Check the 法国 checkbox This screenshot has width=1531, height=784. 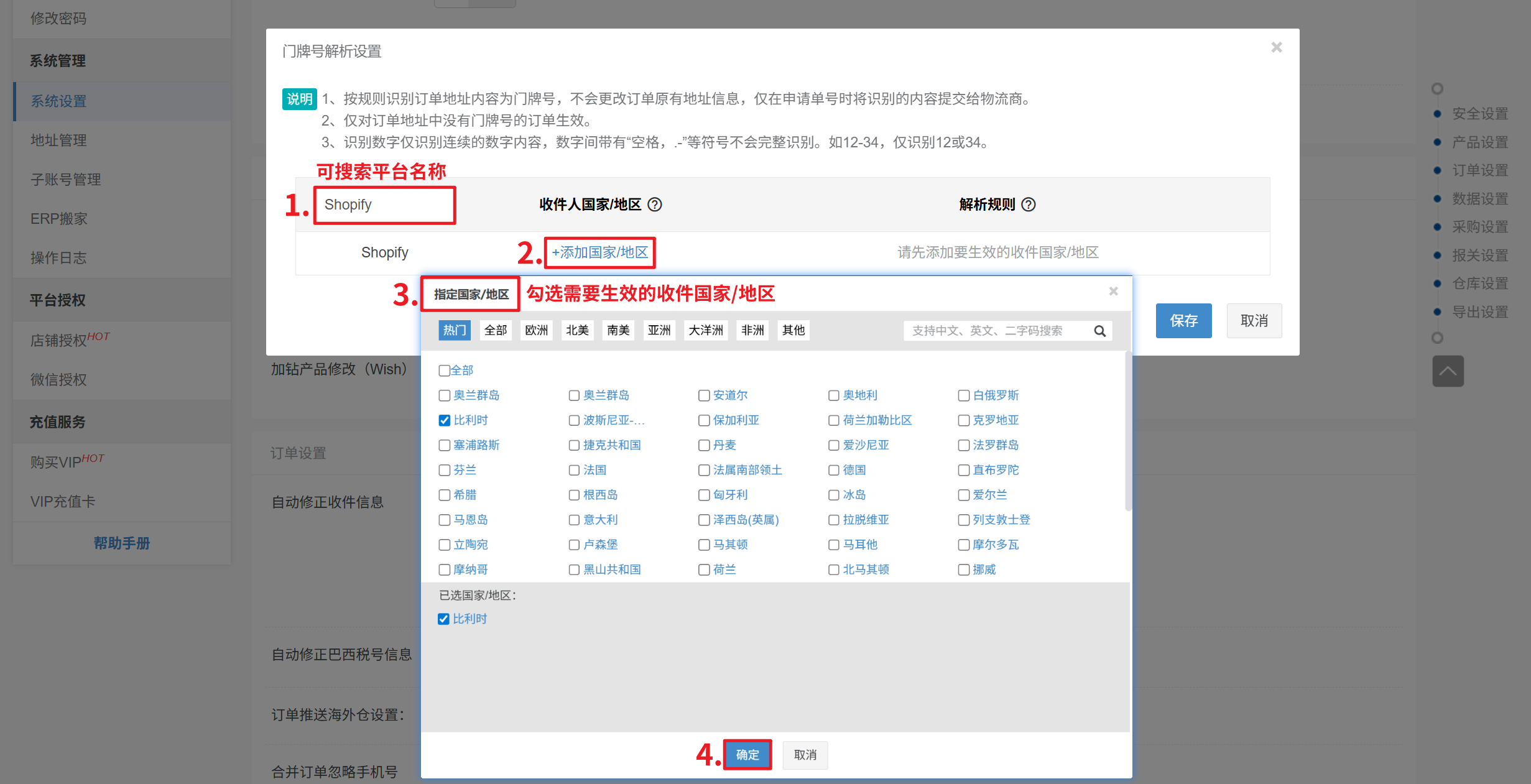[574, 470]
